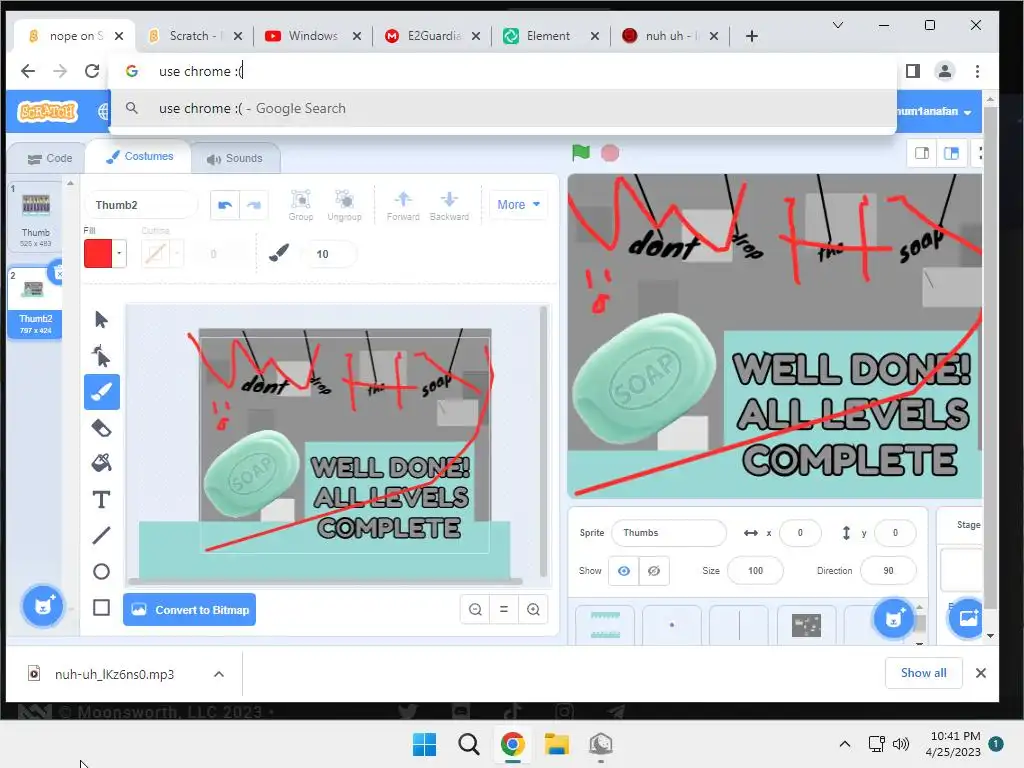Open the Scratch language globe menu

[x=103, y=112]
